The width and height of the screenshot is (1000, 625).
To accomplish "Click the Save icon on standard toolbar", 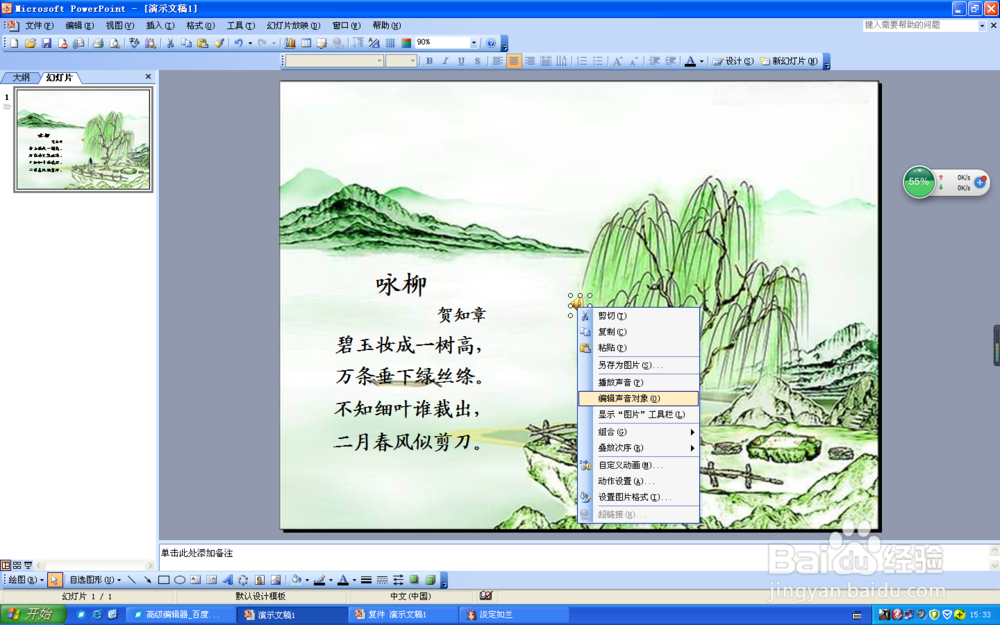I will 47,44.
